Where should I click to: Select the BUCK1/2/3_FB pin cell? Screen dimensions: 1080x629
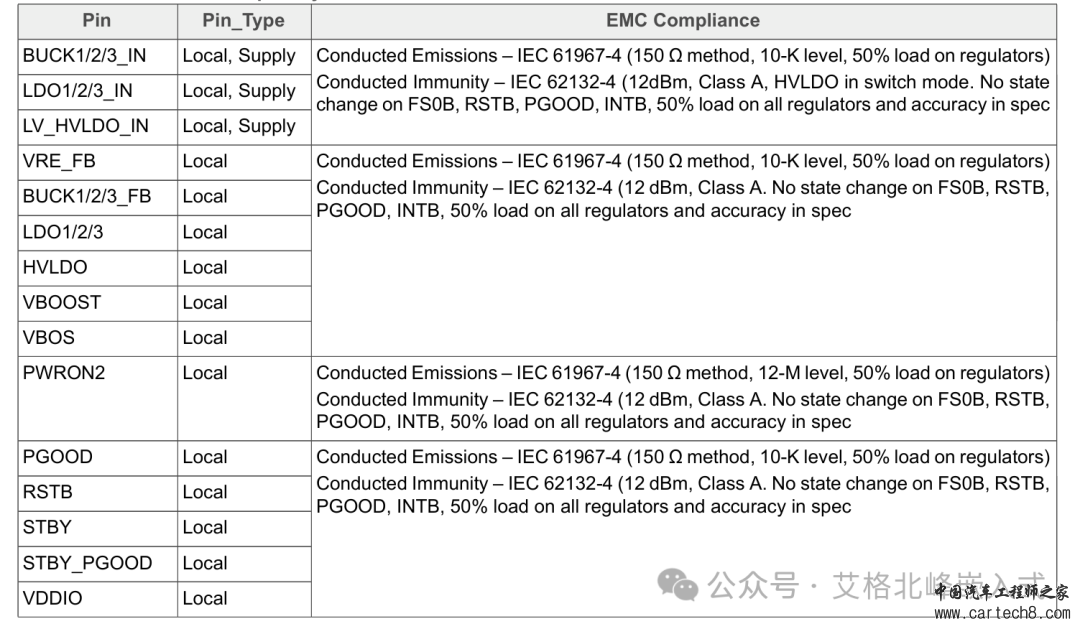click(x=97, y=198)
